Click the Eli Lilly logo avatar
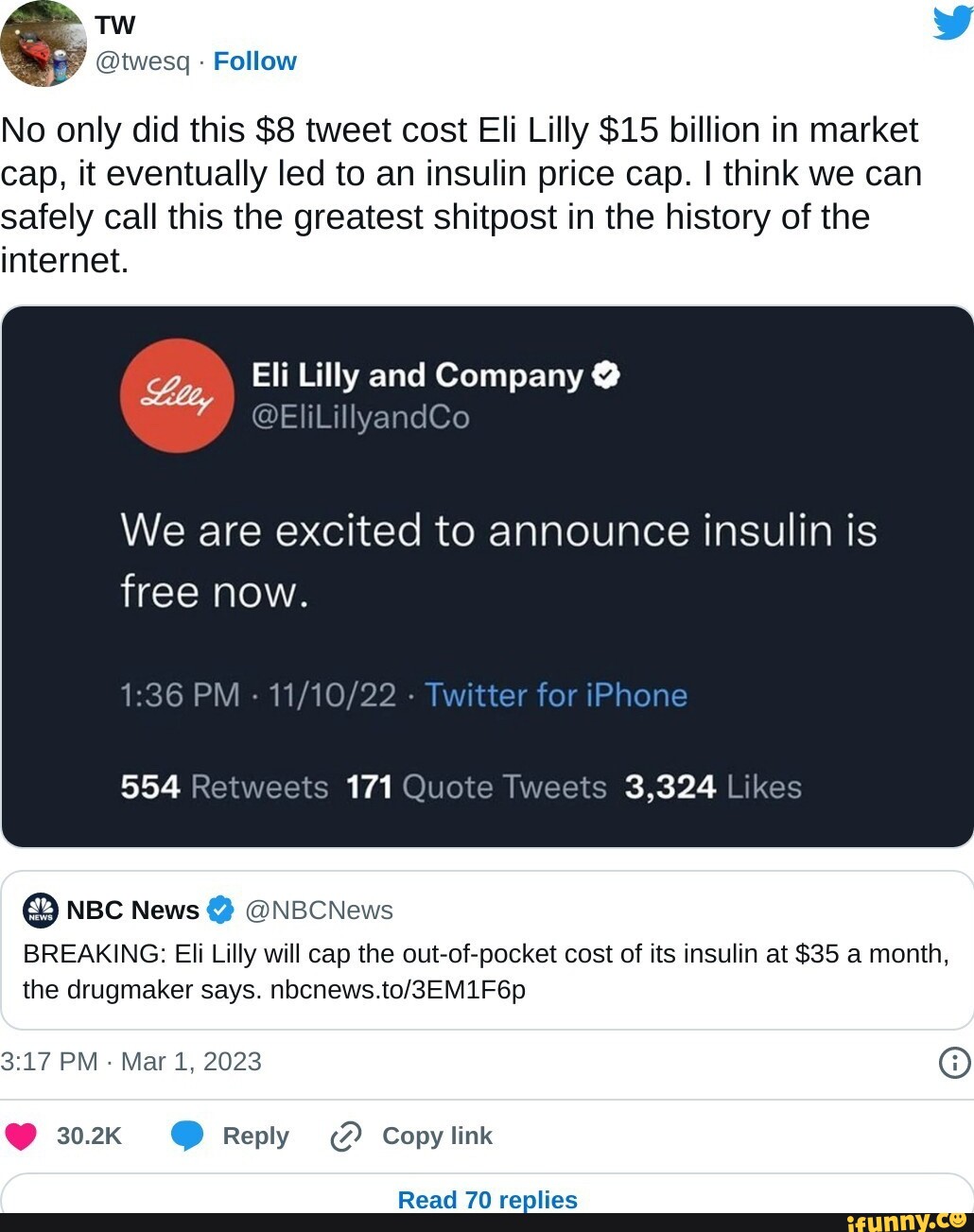Screen dimensions: 974x1232 176,395
